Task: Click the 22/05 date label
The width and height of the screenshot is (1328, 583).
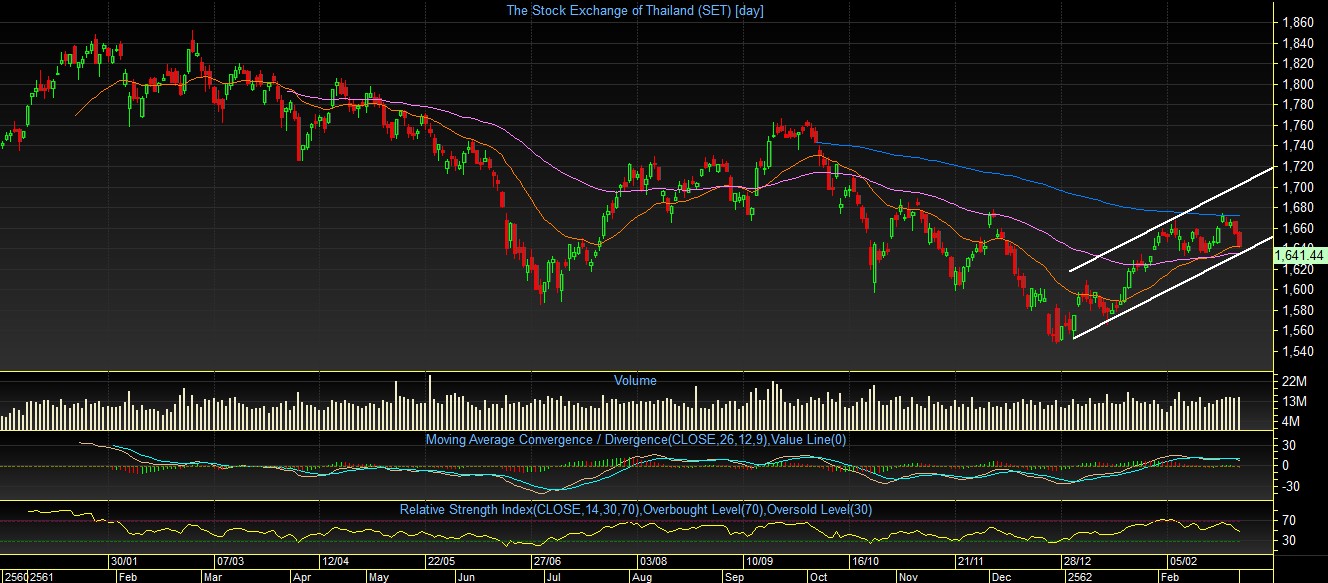Action: pyautogui.click(x=440, y=561)
